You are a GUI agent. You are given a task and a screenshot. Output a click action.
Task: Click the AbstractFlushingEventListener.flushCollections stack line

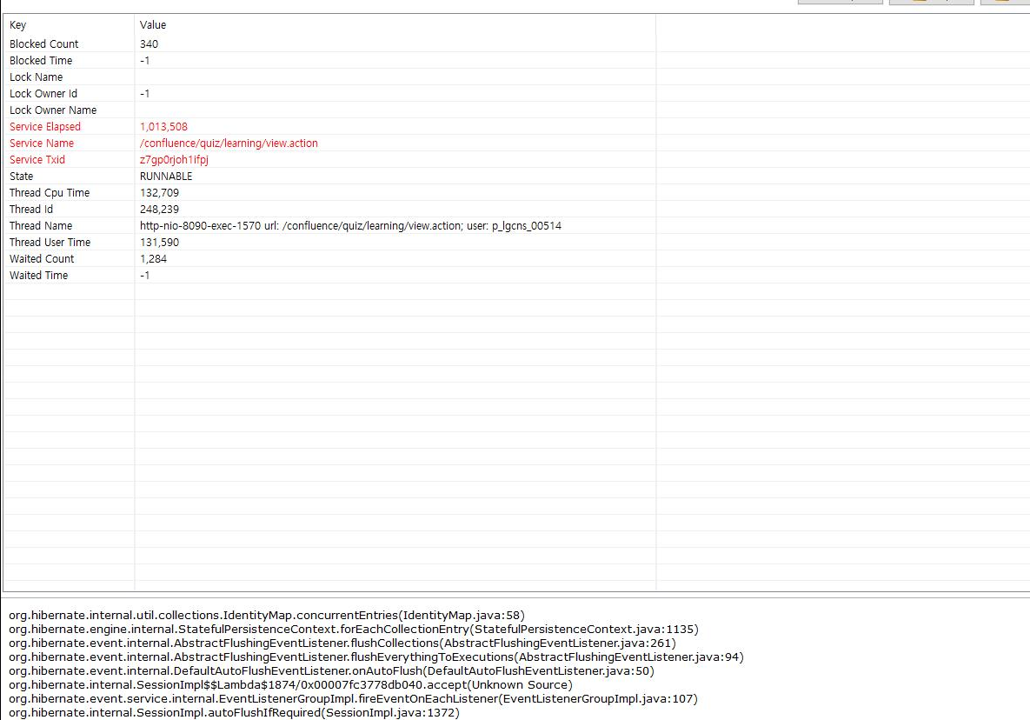(342, 643)
